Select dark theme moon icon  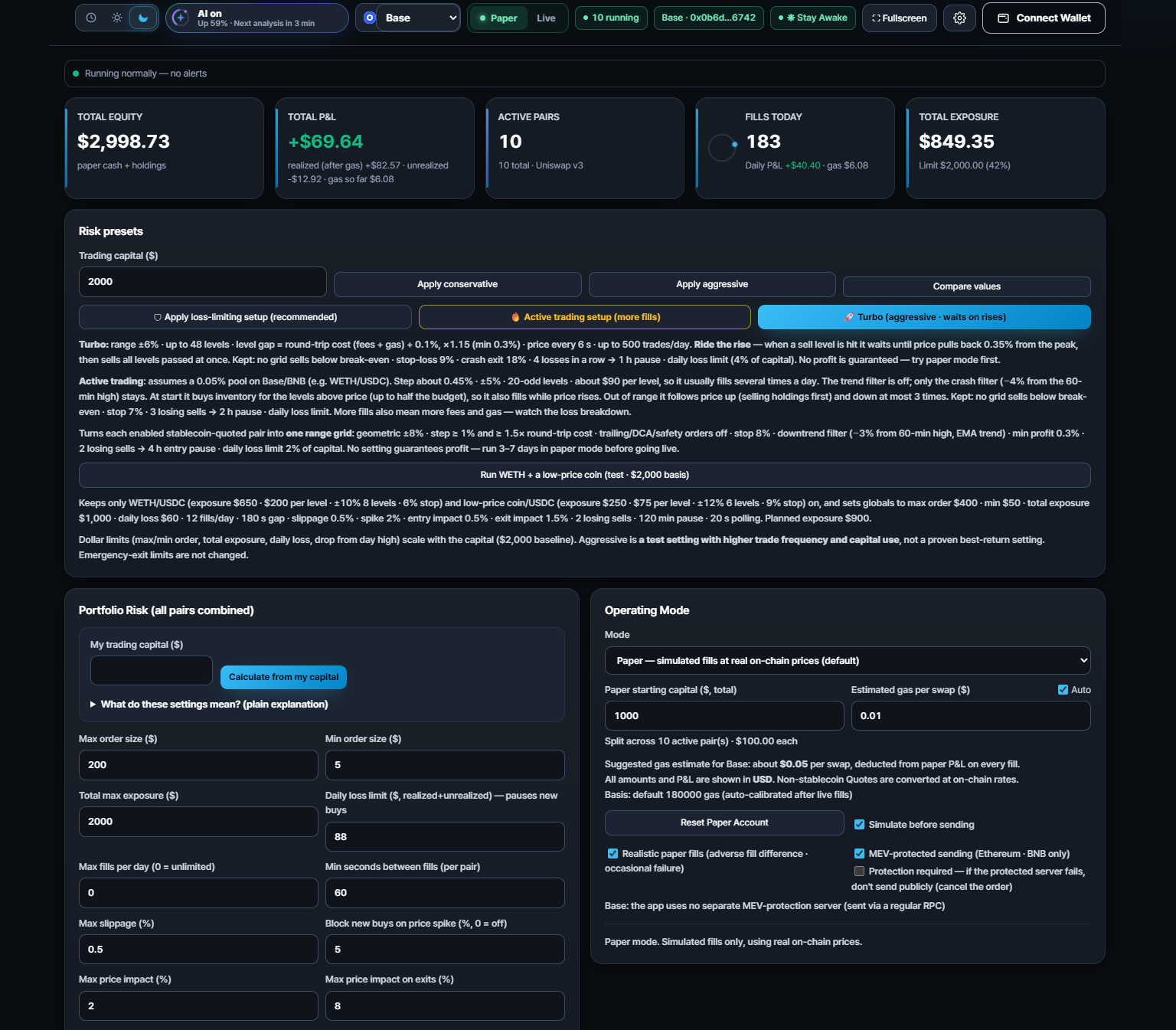coord(143,18)
